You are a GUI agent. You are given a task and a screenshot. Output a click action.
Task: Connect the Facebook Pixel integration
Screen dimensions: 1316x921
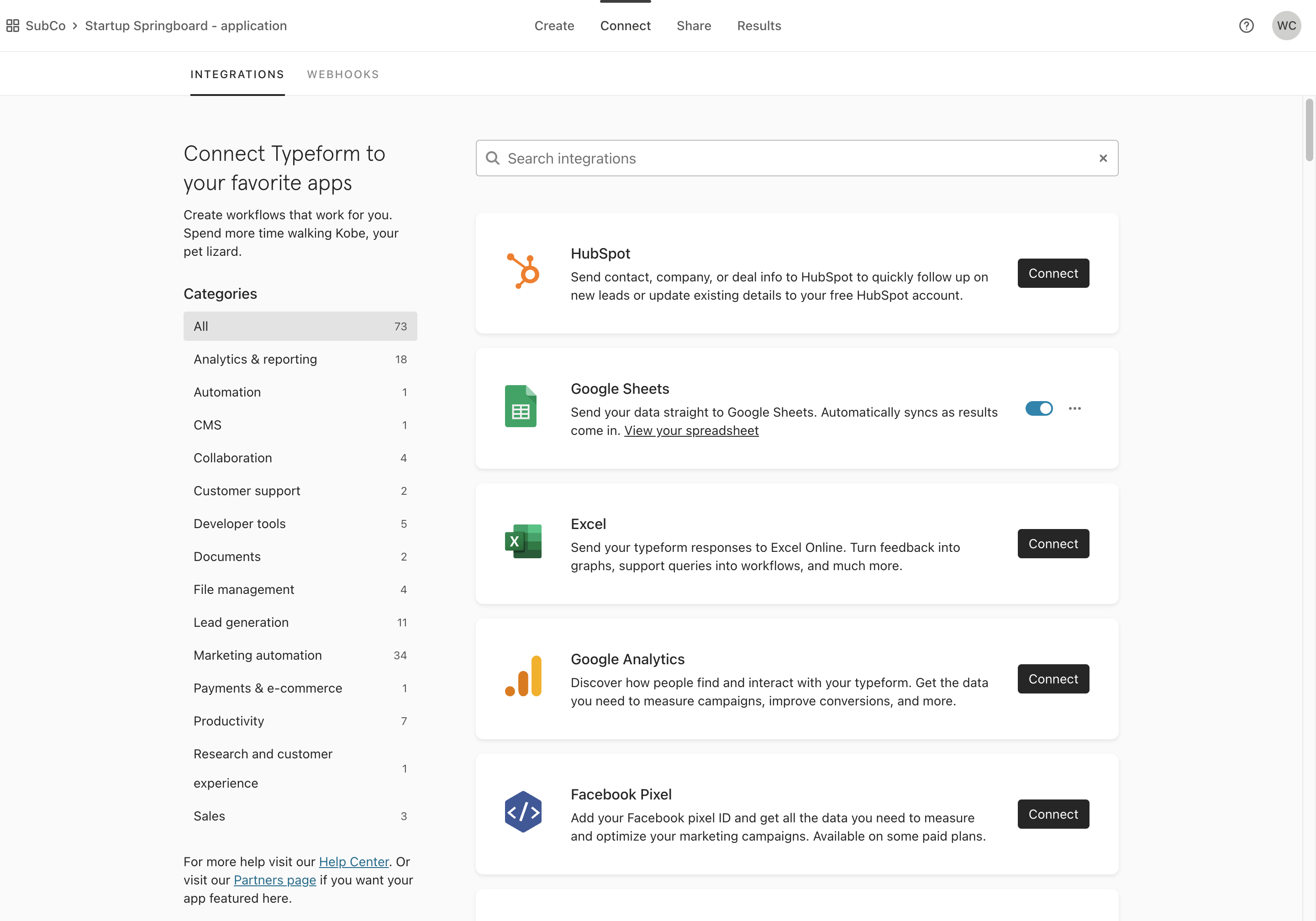point(1053,815)
